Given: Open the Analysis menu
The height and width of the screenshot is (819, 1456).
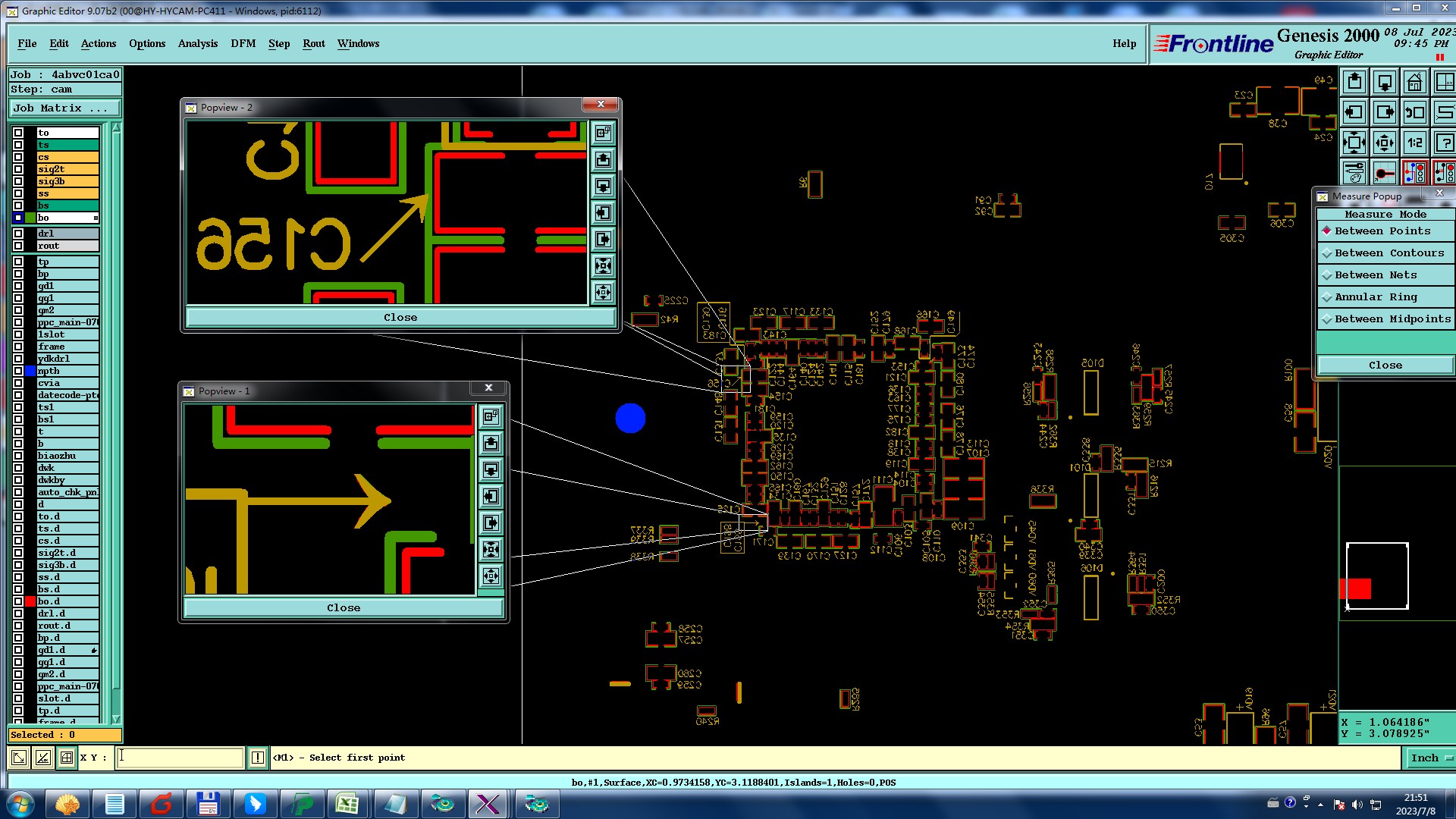Looking at the screenshot, I should click(198, 43).
